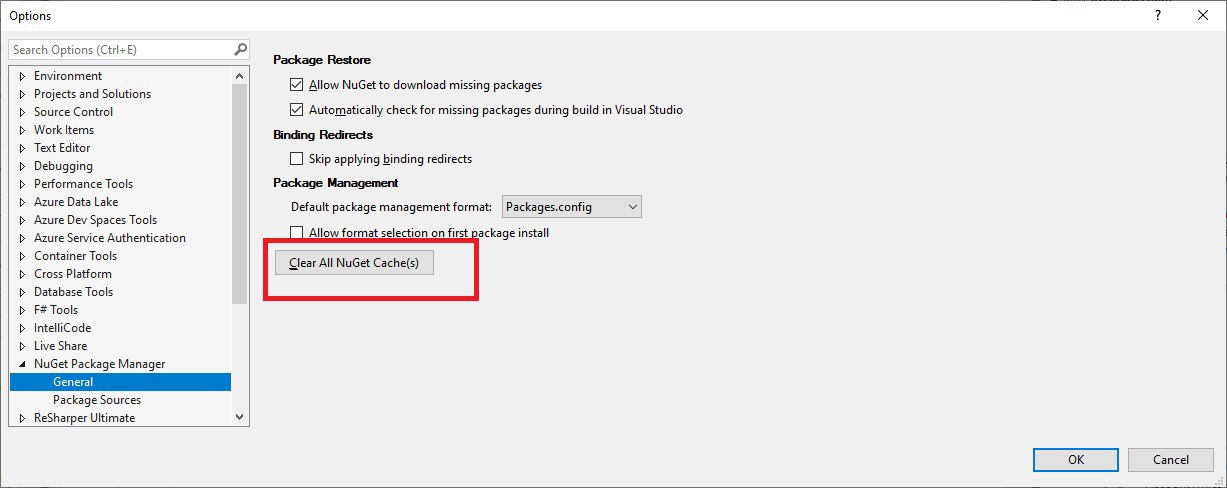The image size is (1227, 488).
Task: Dismiss dialog with the Cancel button
Action: point(1171,460)
